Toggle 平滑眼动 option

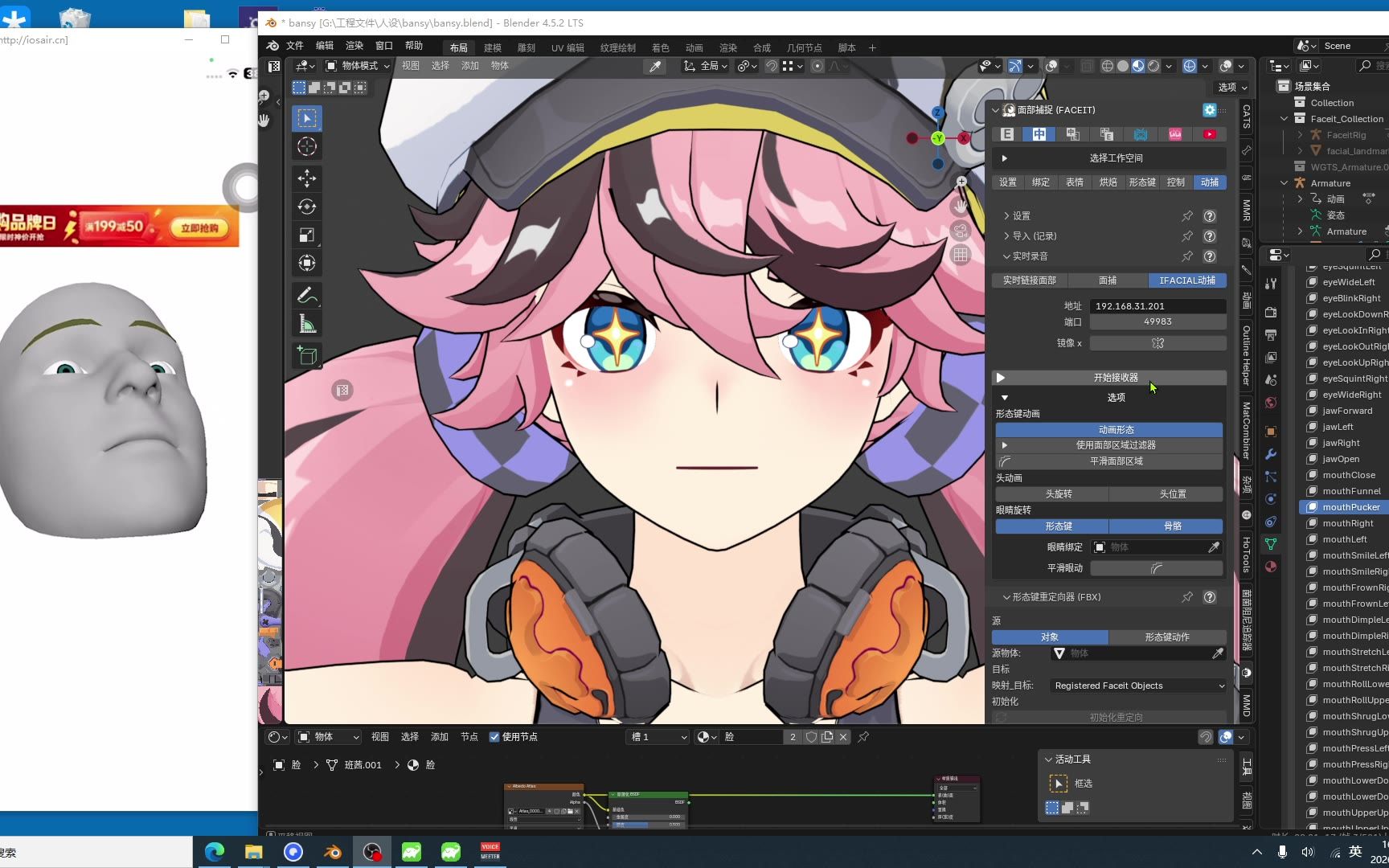click(1157, 568)
